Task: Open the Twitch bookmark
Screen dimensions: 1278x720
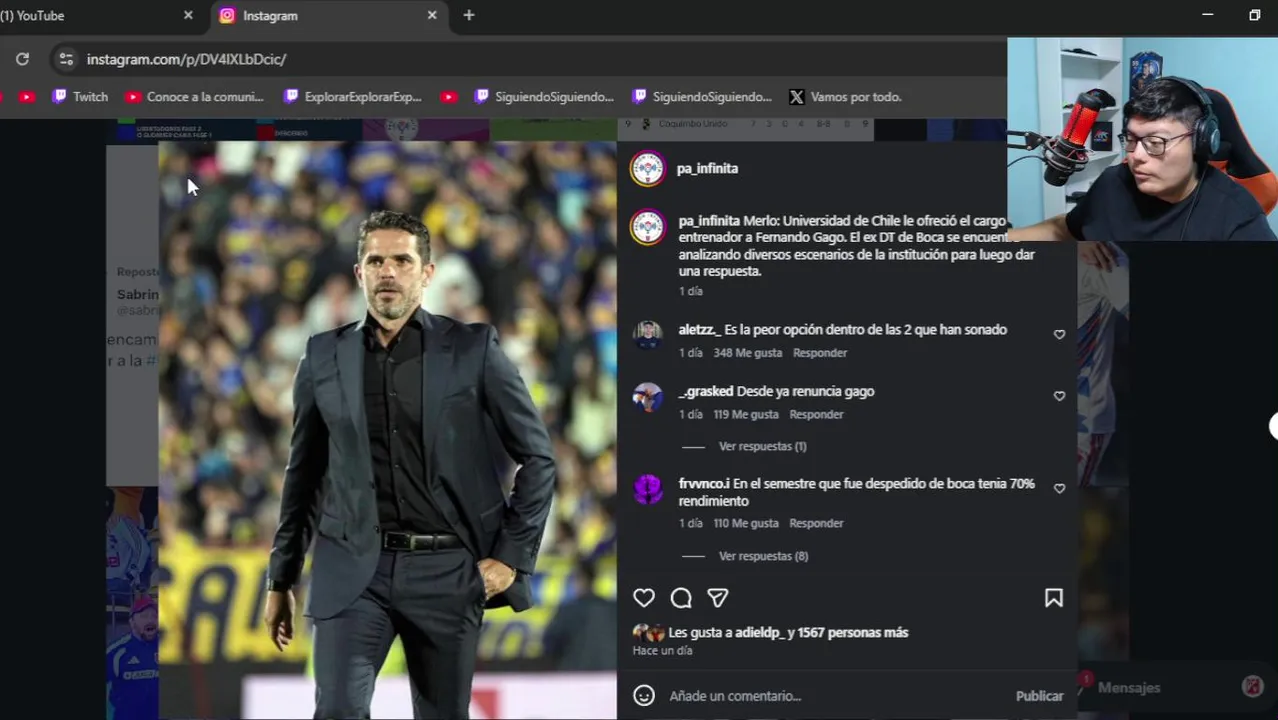Action: tap(81, 97)
